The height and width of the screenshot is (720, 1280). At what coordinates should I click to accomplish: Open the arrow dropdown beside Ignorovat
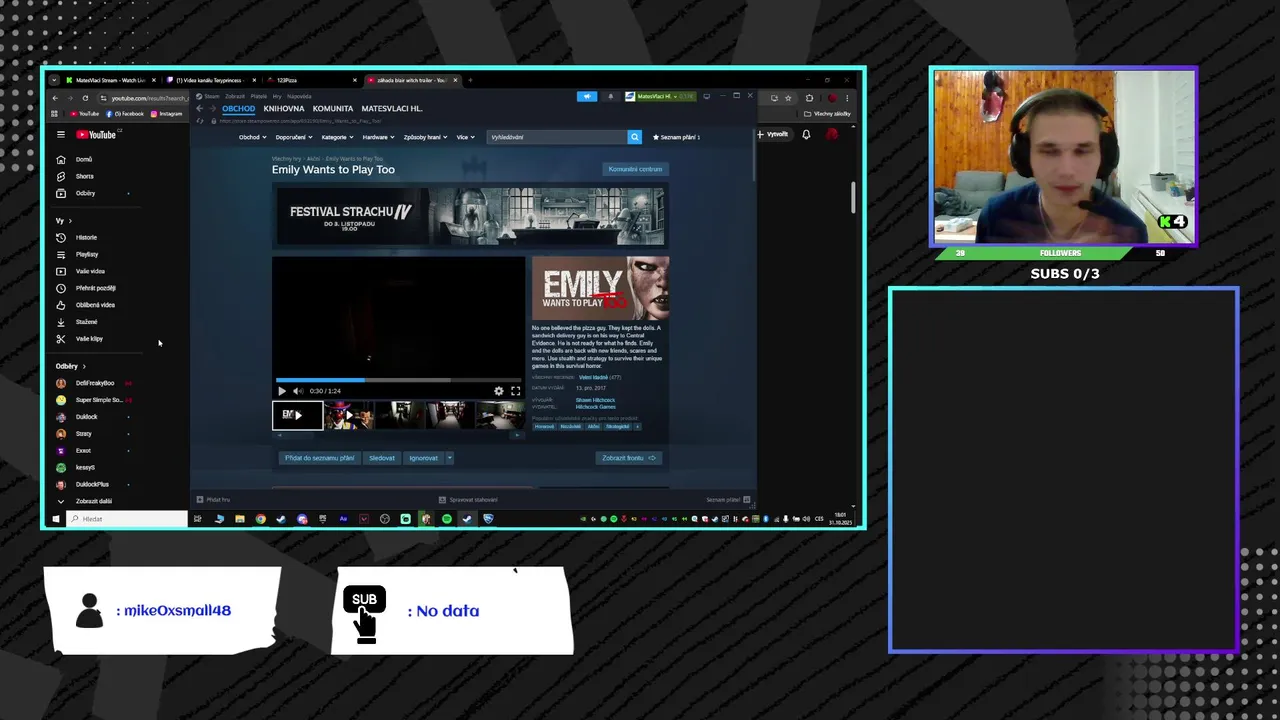coord(449,458)
